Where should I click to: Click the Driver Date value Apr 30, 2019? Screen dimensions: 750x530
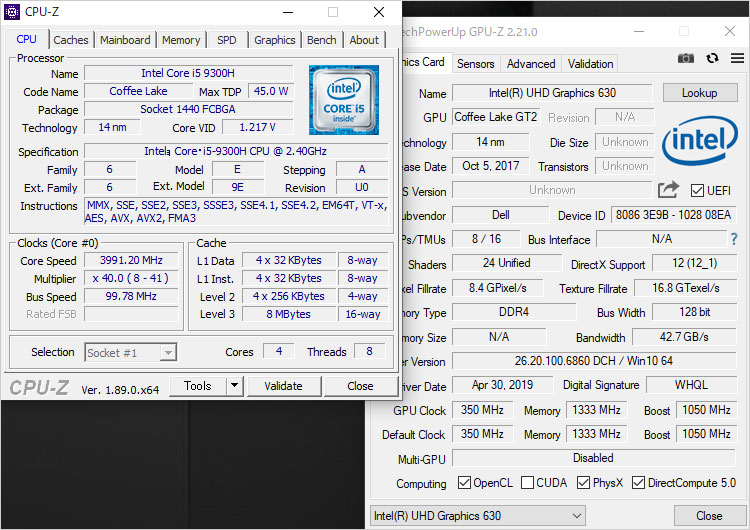tap(502, 385)
